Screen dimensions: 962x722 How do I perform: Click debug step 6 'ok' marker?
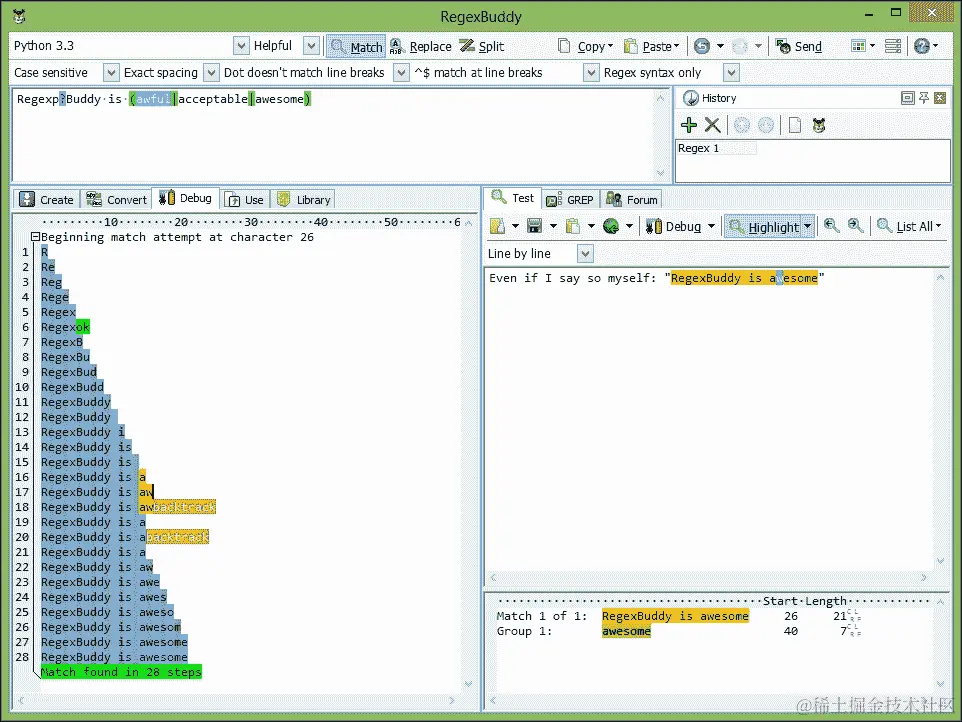83,327
